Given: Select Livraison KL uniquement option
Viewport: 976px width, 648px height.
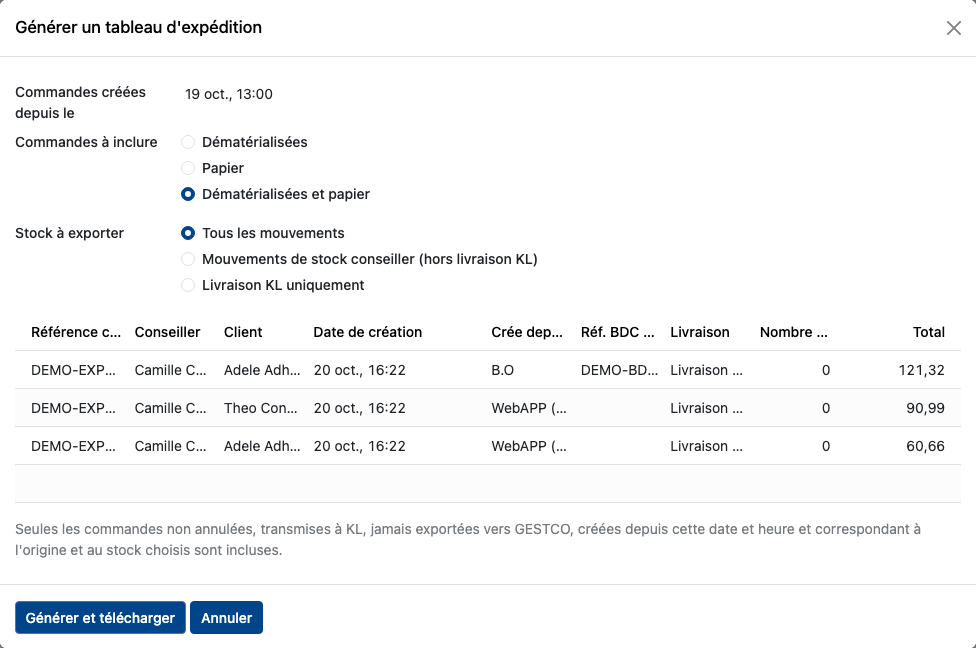Looking at the screenshot, I should click(x=188, y=286).
